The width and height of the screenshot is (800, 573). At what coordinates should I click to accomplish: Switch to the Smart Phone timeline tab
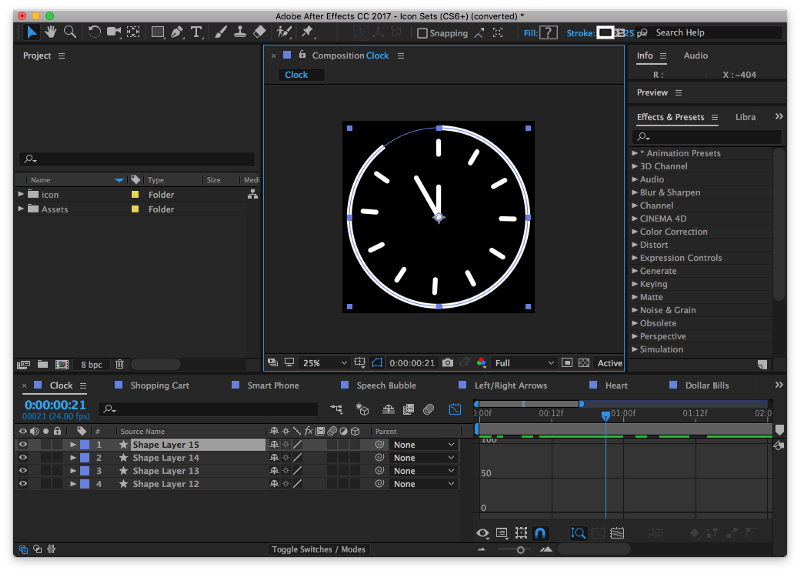273,386
